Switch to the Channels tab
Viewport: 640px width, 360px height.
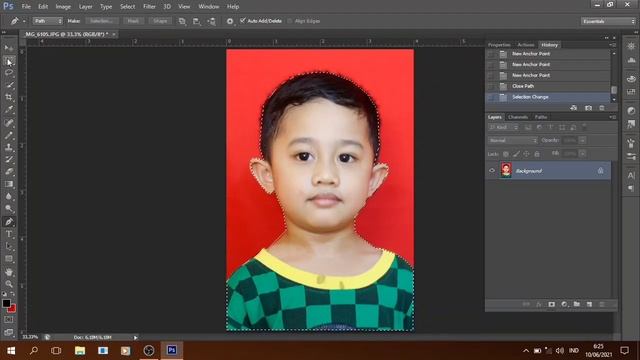click(518, 117)
